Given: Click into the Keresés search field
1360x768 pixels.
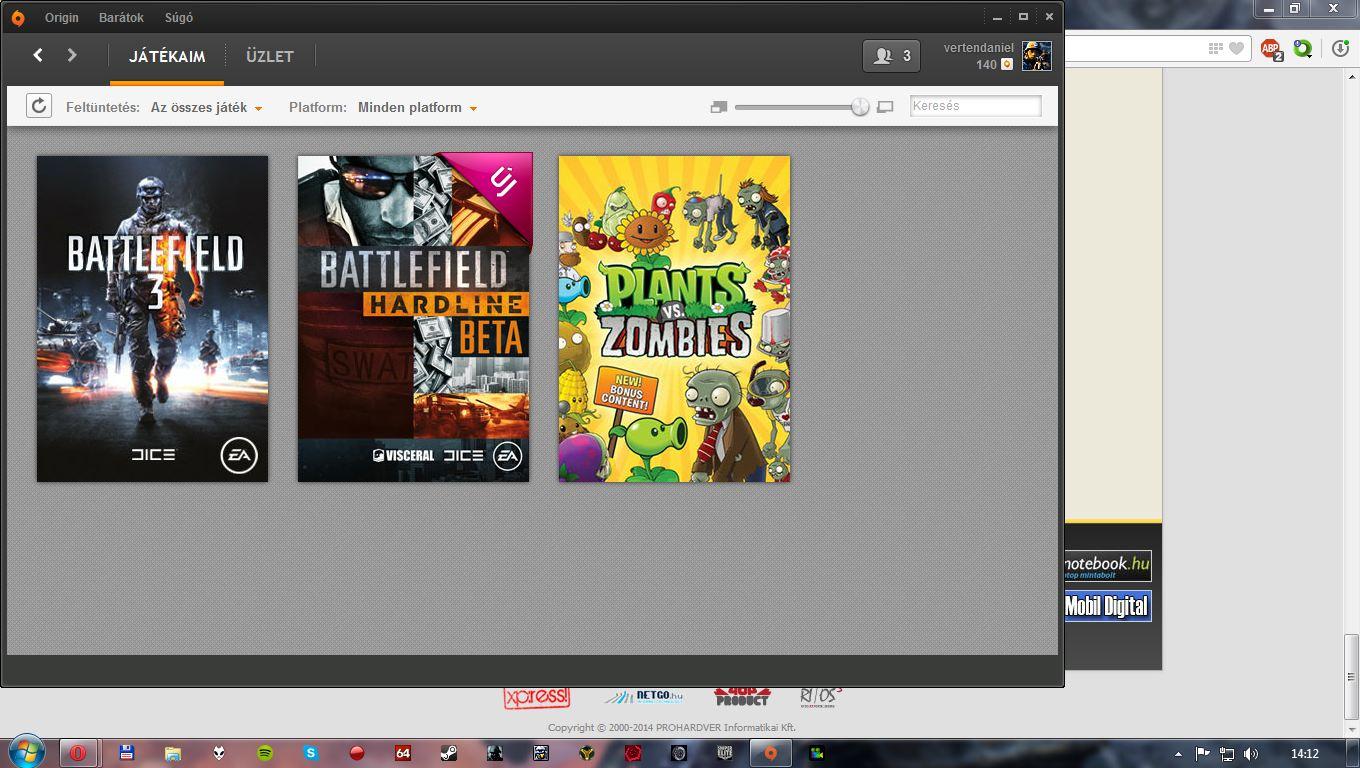Looking at the screenshot, I should tap(975, 106).
